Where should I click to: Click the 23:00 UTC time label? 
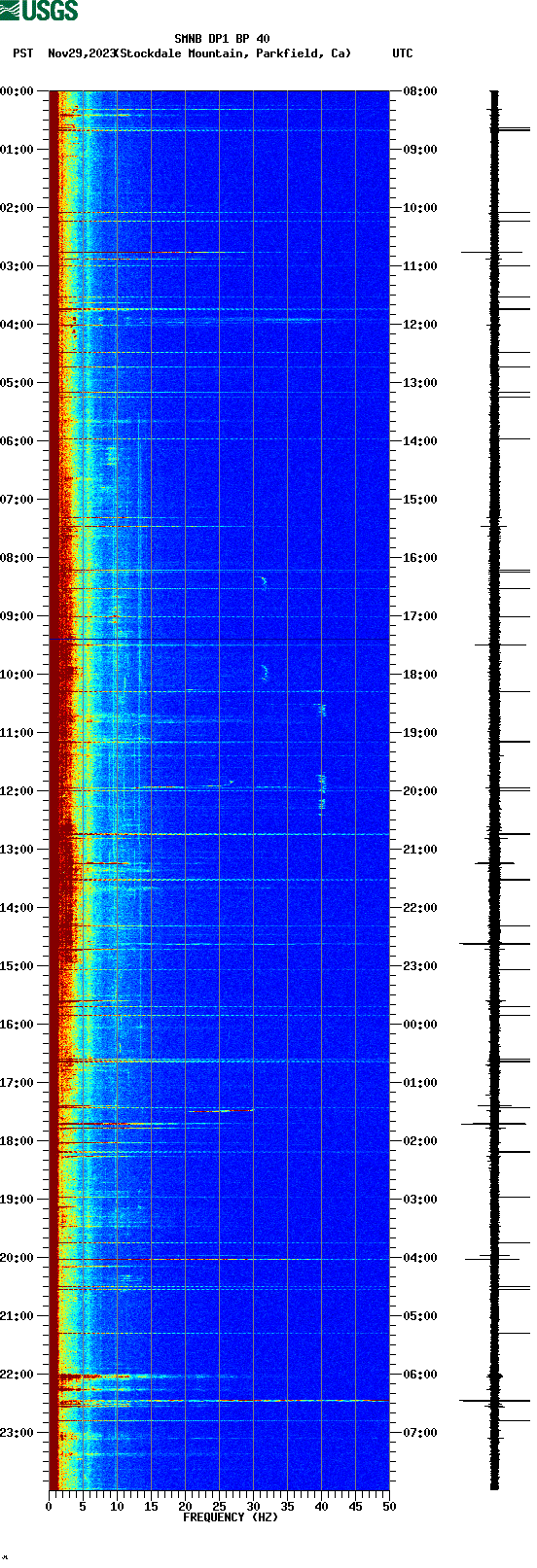click(420, 966)
